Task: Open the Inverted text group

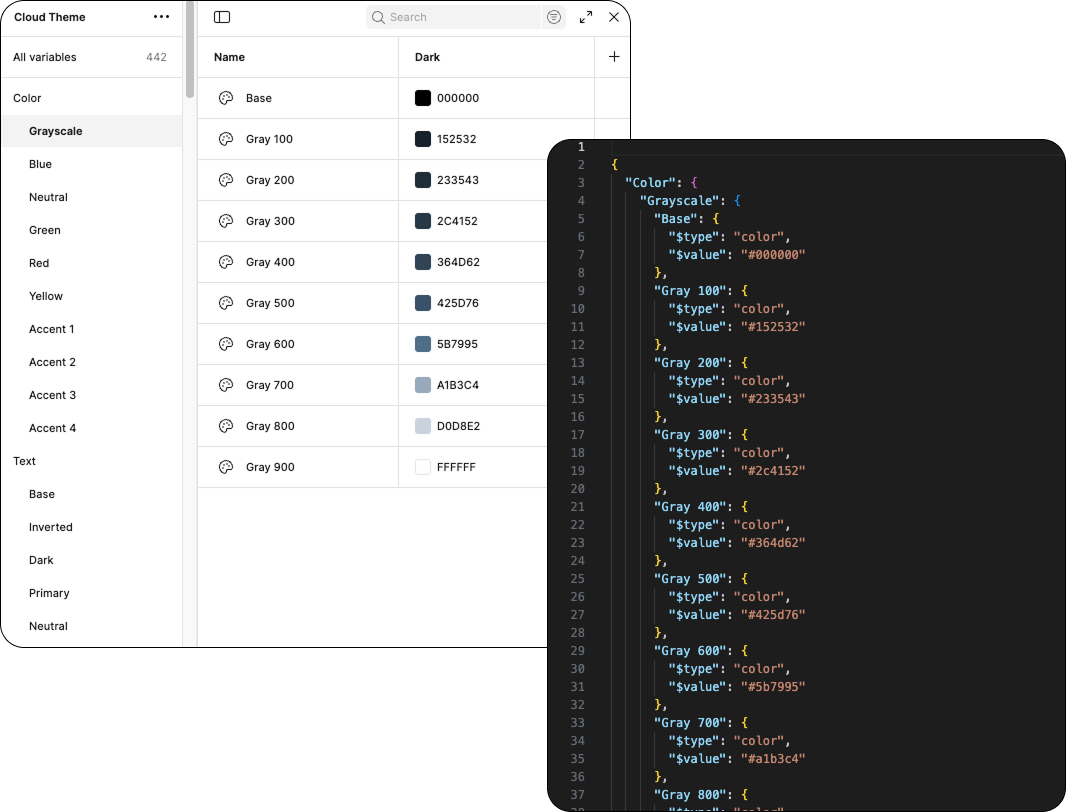Action: coord(51,527)
